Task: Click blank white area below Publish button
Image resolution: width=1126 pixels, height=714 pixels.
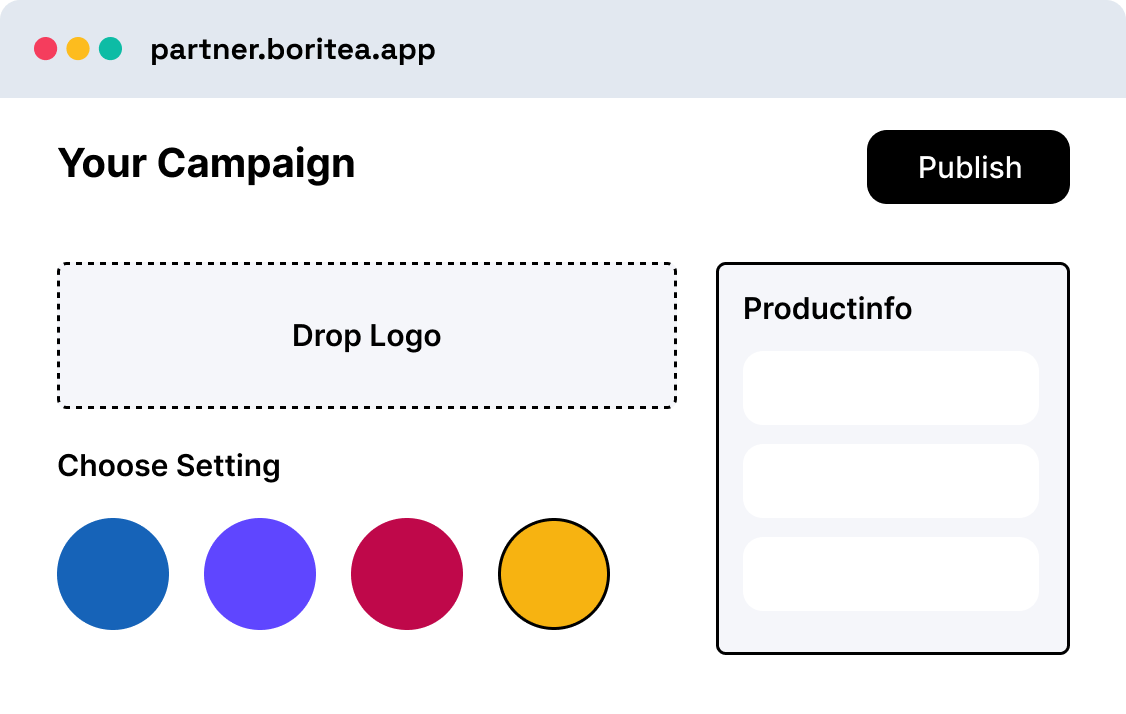Action: pyautogui.click(x=968, y=232)
